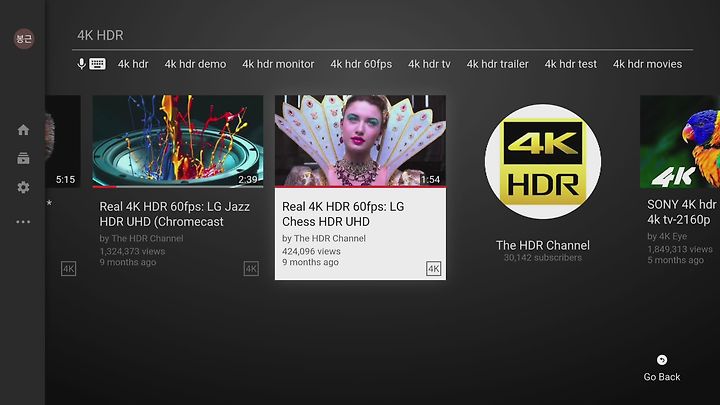Open SONY 4K parrot thumbnail
This screenshot has height=405, width=720.
point(680,141)
